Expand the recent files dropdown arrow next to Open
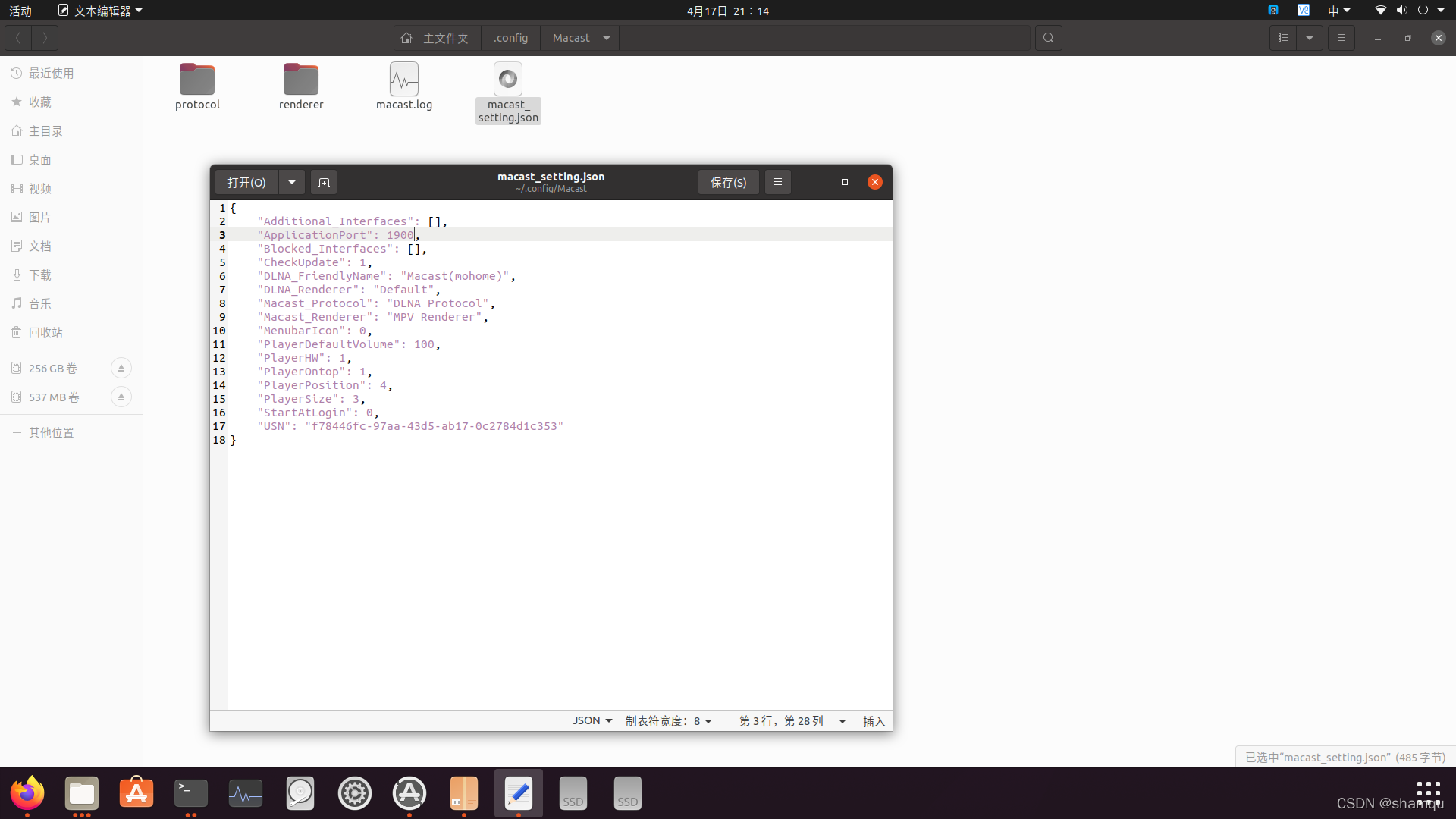Image resolution: width=1456 pixels, height=819 pixels. point(292,182)
